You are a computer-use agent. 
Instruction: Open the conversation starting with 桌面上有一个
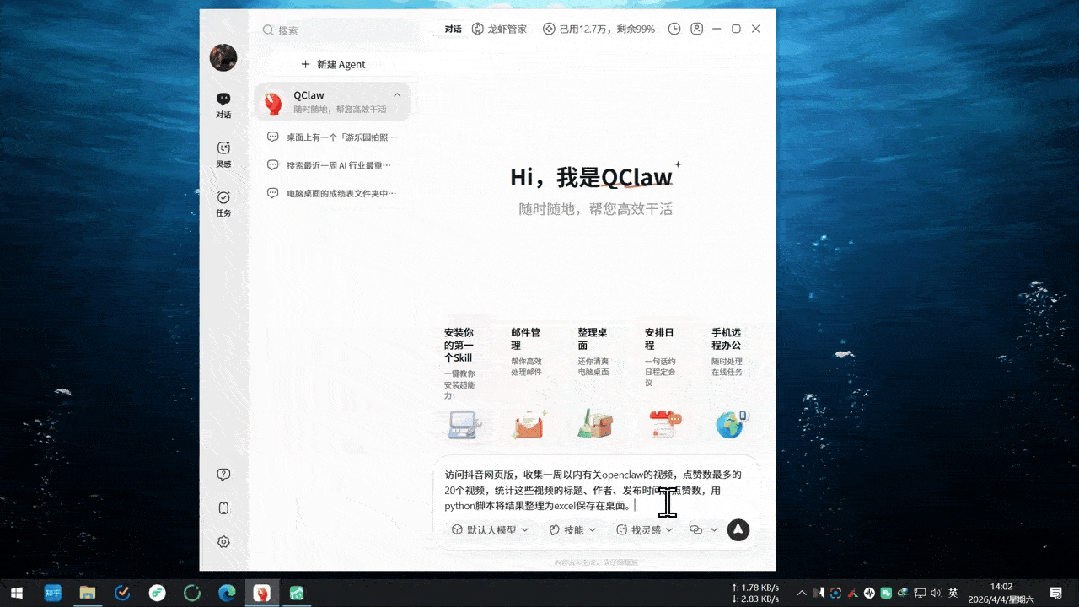(333, 137)
